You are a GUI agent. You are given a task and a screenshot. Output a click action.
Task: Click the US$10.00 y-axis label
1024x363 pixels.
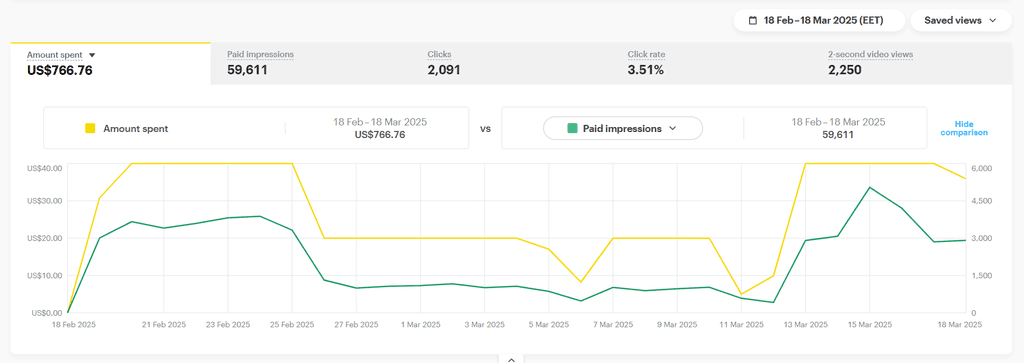(45, 276)
